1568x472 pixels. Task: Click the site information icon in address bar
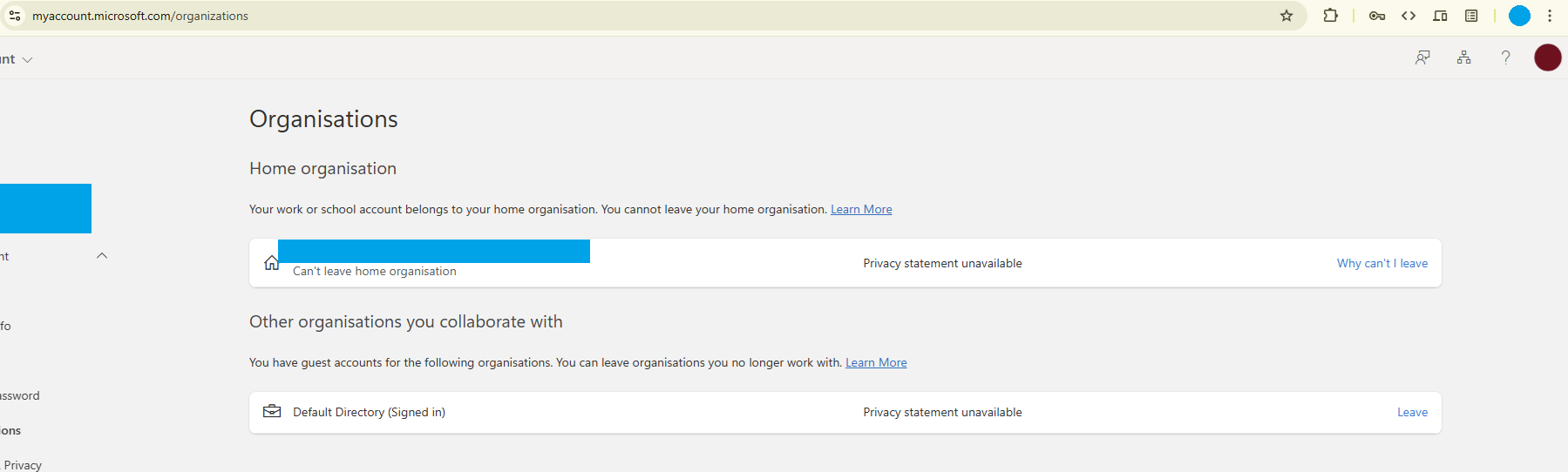point(15,16)
